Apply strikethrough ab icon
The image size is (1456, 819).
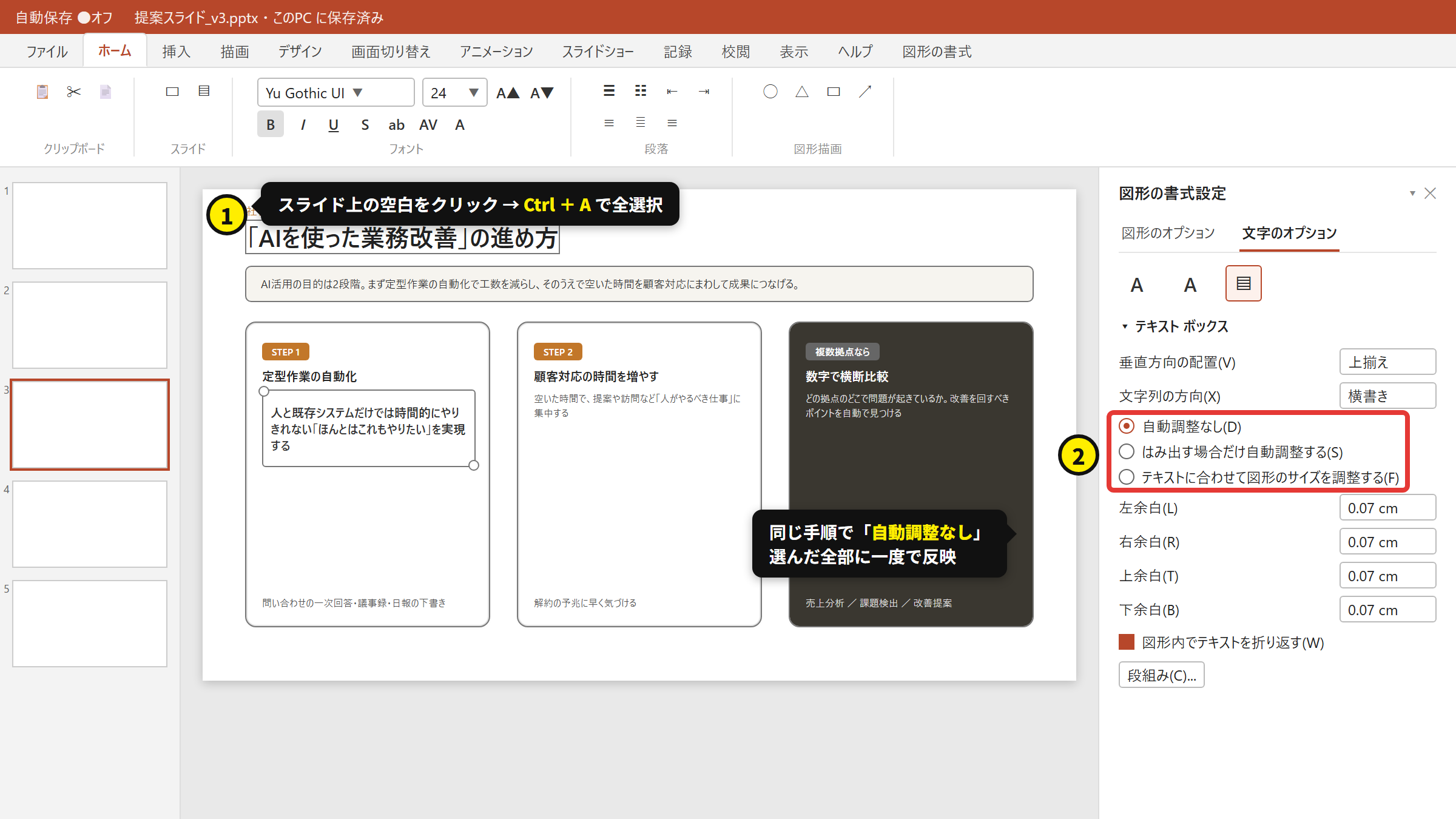tap(396, 124)
